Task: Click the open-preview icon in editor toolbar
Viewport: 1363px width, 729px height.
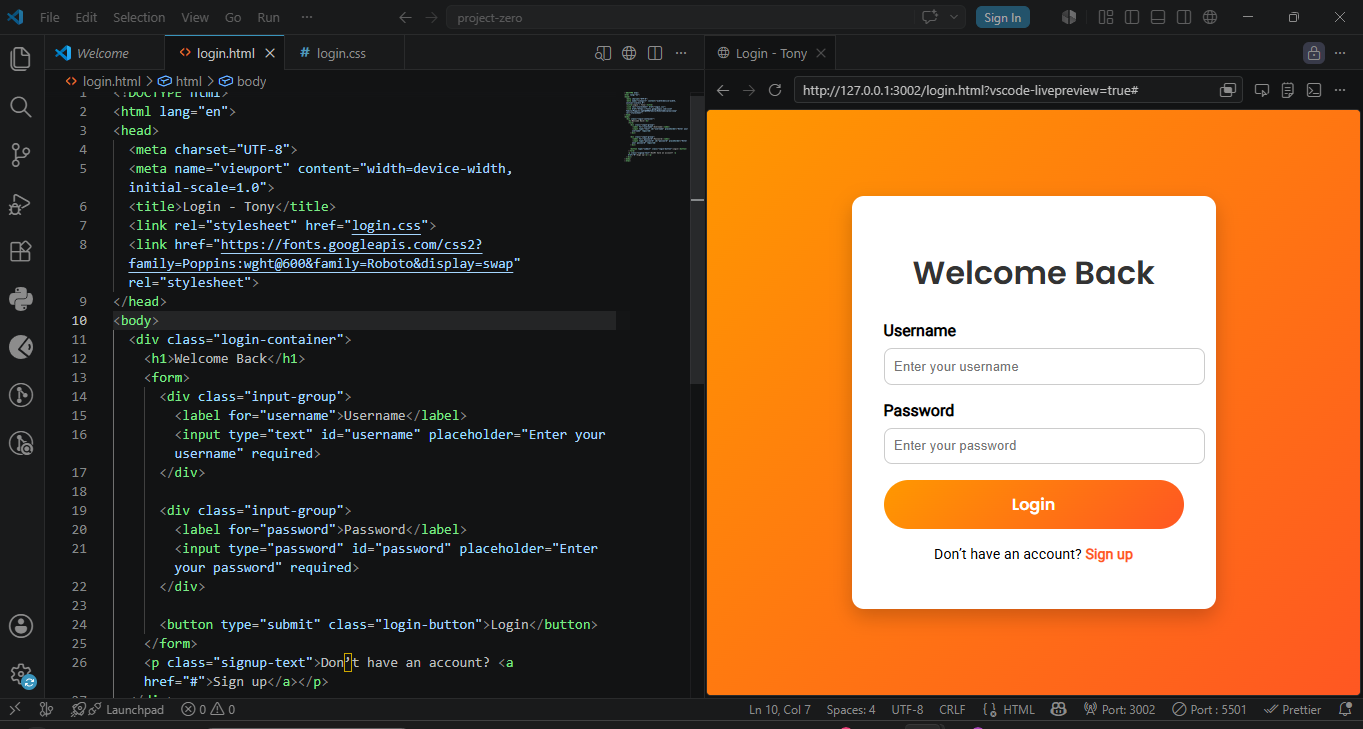Action: [x=603, y=53]
